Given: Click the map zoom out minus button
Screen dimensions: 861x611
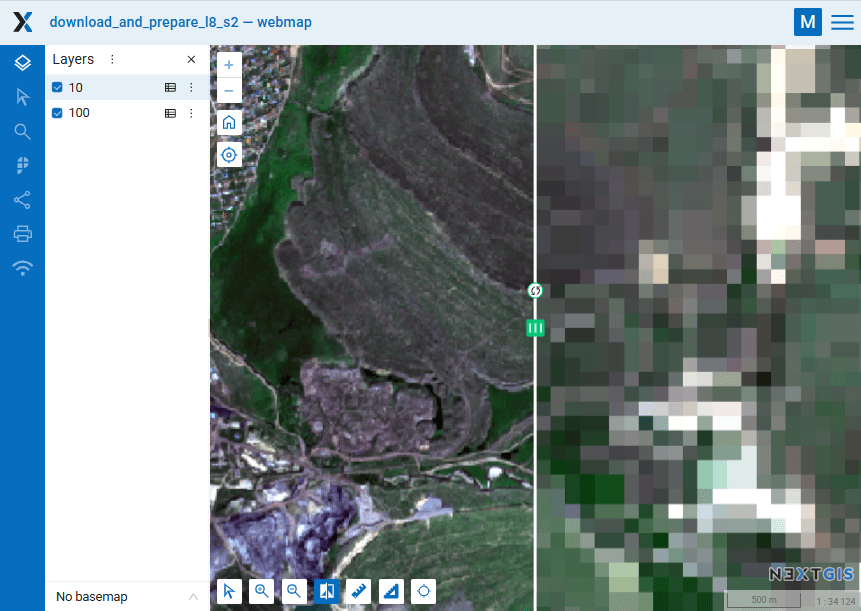Looking at the screenshot, I should (x=229, y=91).
